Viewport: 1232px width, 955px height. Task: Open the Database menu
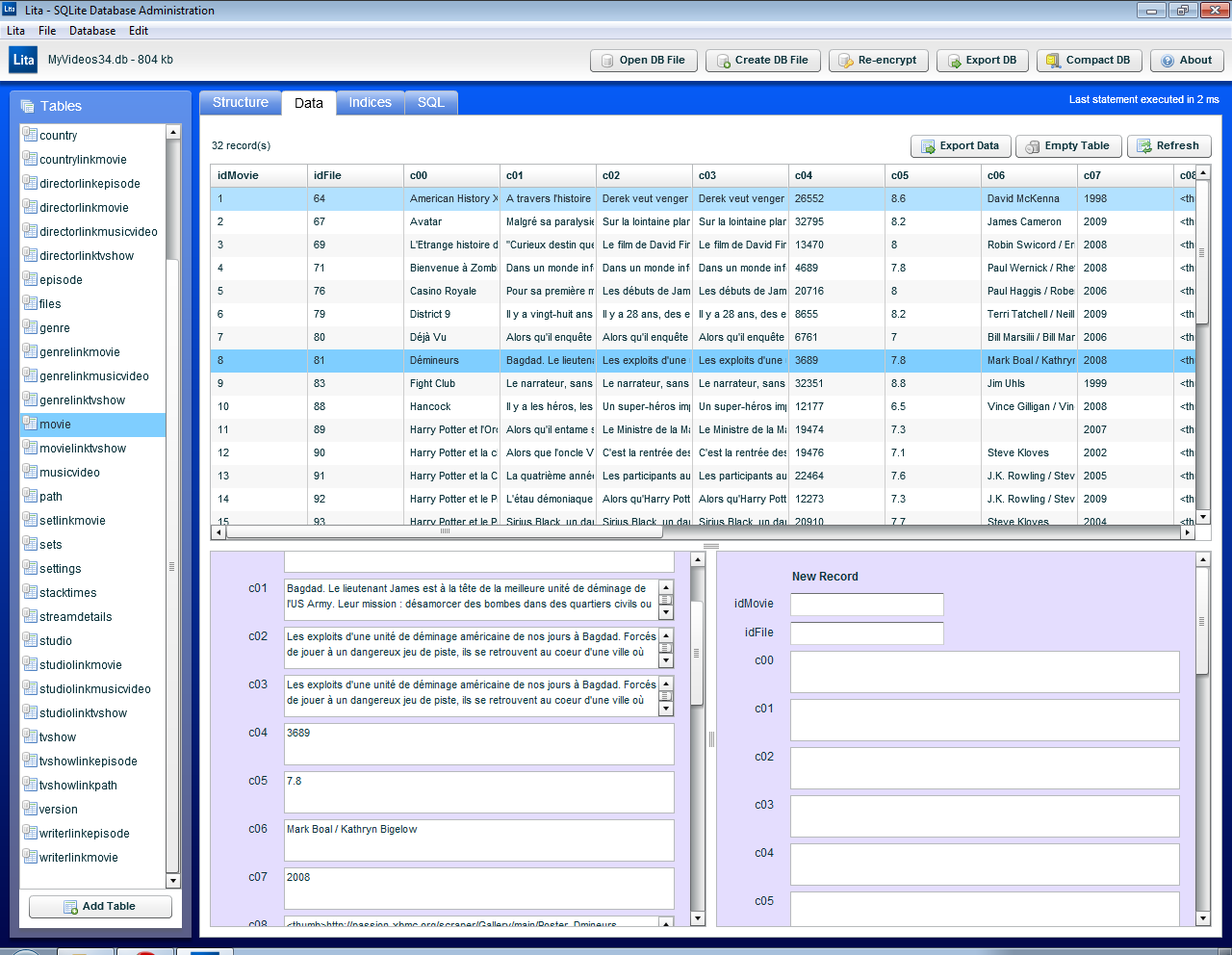click(x=92, y=31)
